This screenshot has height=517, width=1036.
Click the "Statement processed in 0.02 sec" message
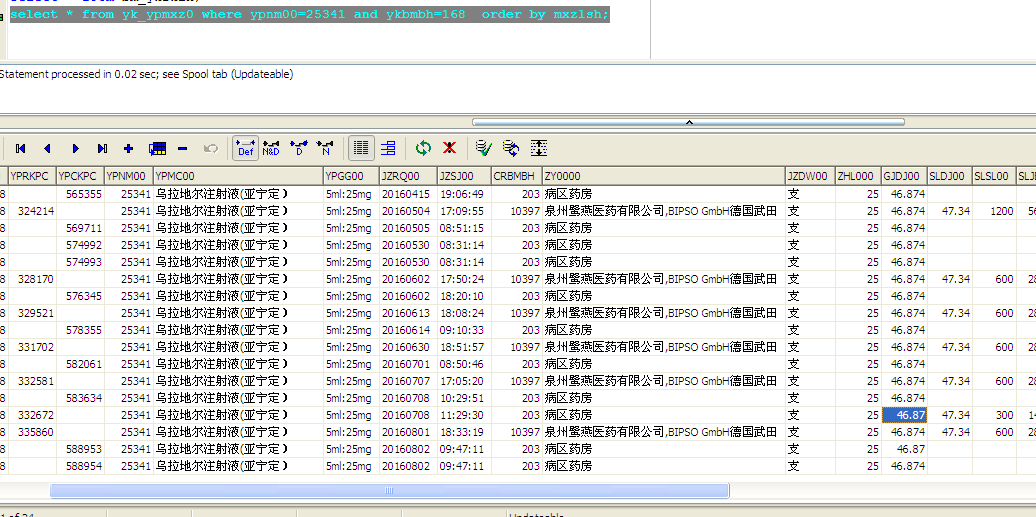(145, 74)
